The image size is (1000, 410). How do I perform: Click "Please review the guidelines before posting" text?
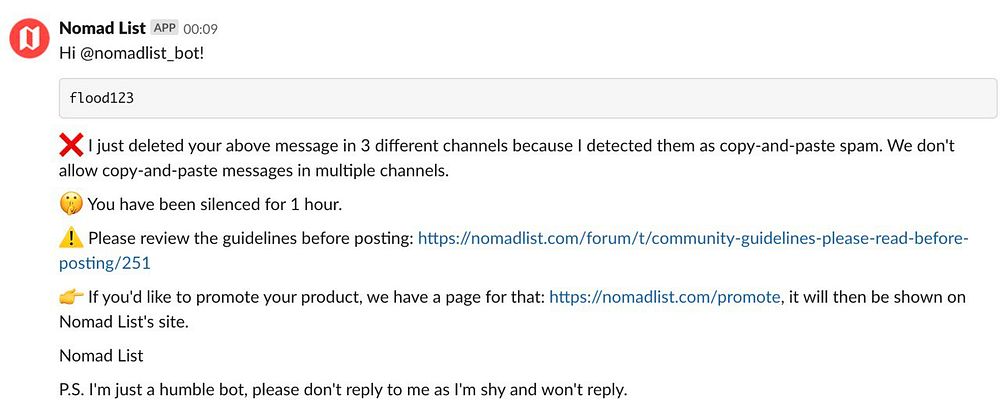coord(250,239)
